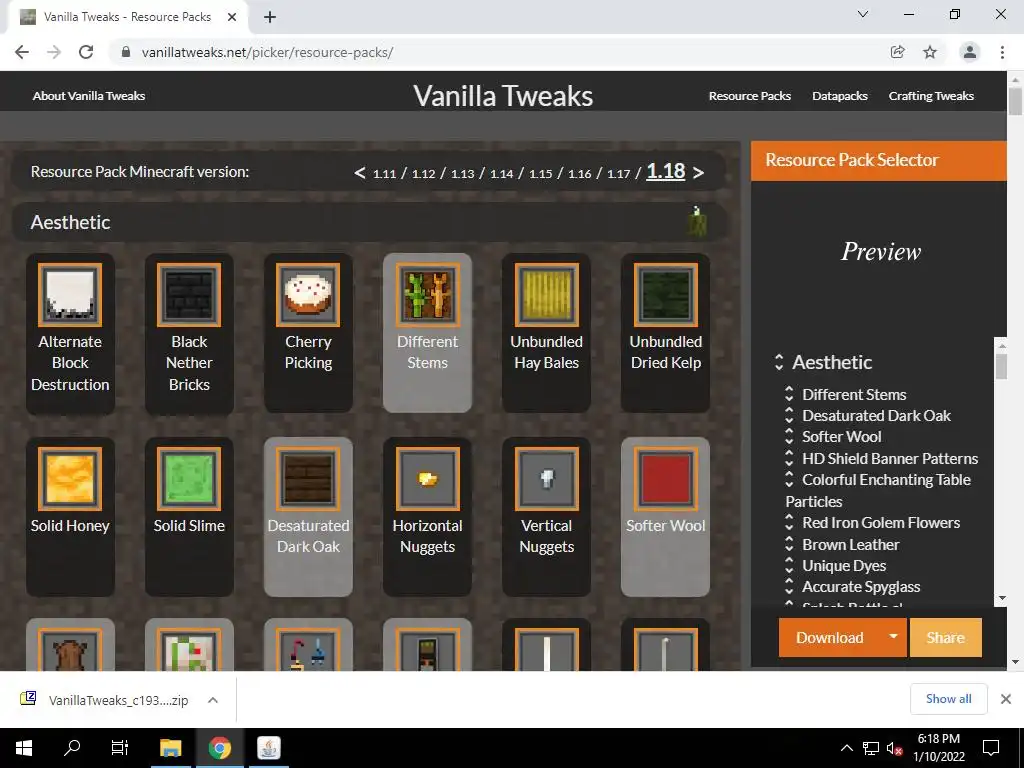Click the pack selector list scrollbar
The width and height of the screenshot is (1024, 768).
pyautogui.click(x=1001, y=366)
